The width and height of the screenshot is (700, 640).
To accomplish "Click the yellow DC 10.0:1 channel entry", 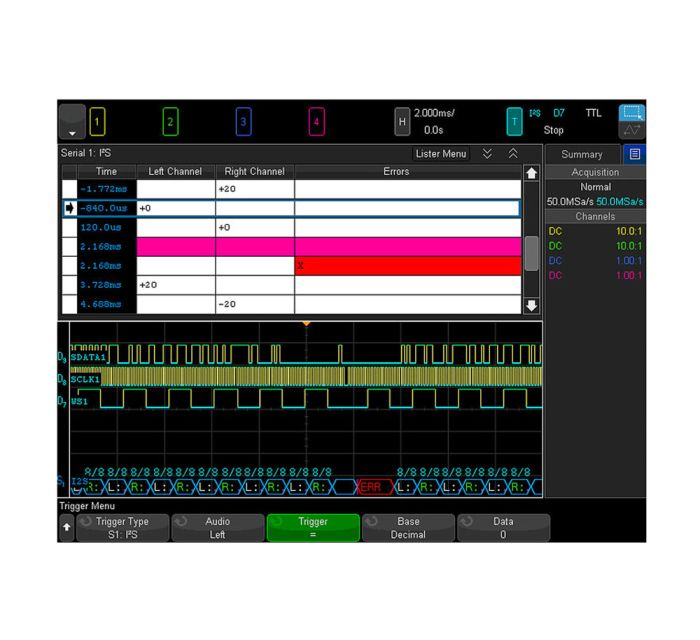I will coord(595,231).
